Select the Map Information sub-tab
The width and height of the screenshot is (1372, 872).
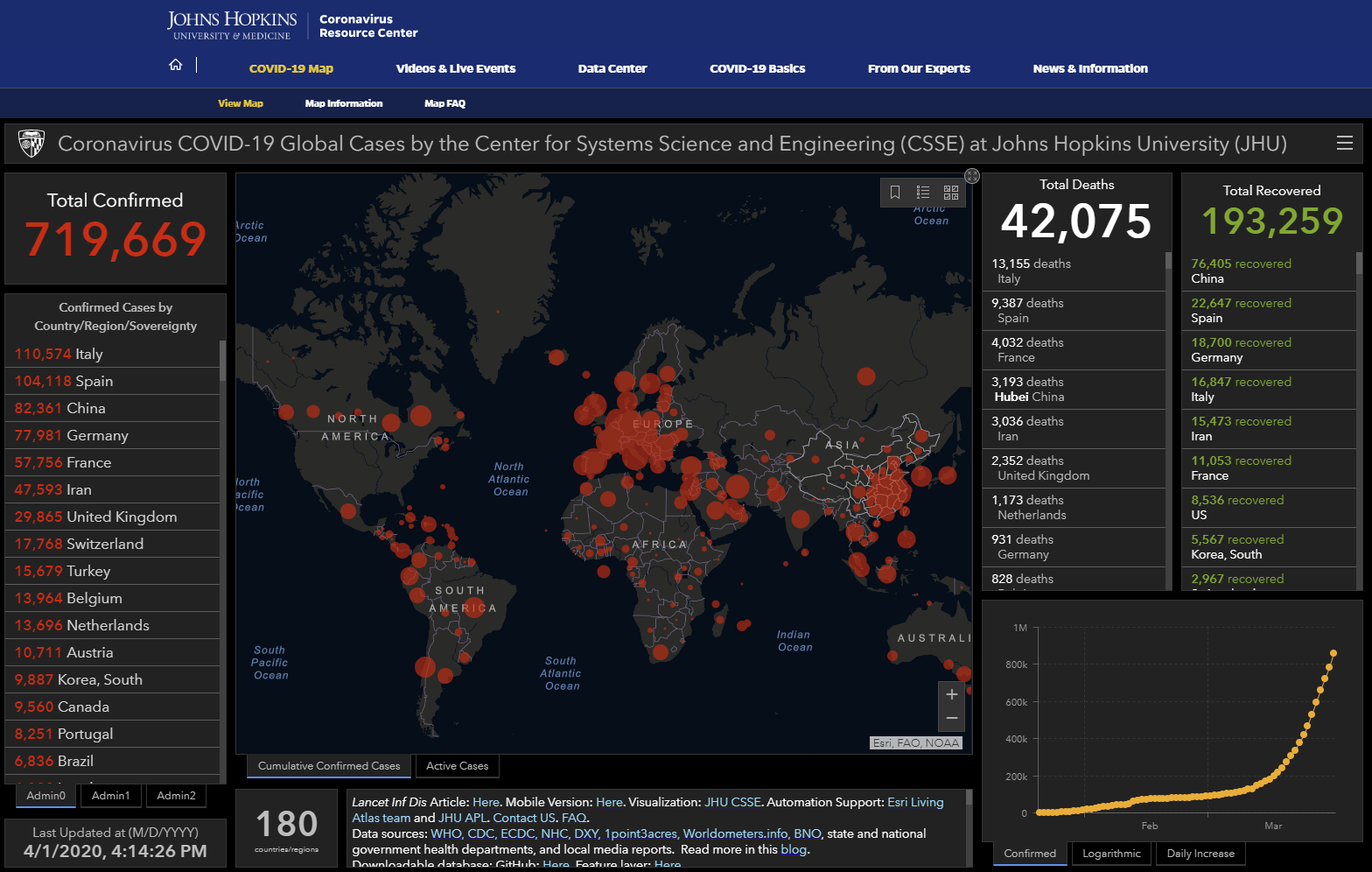click(344, 103)
